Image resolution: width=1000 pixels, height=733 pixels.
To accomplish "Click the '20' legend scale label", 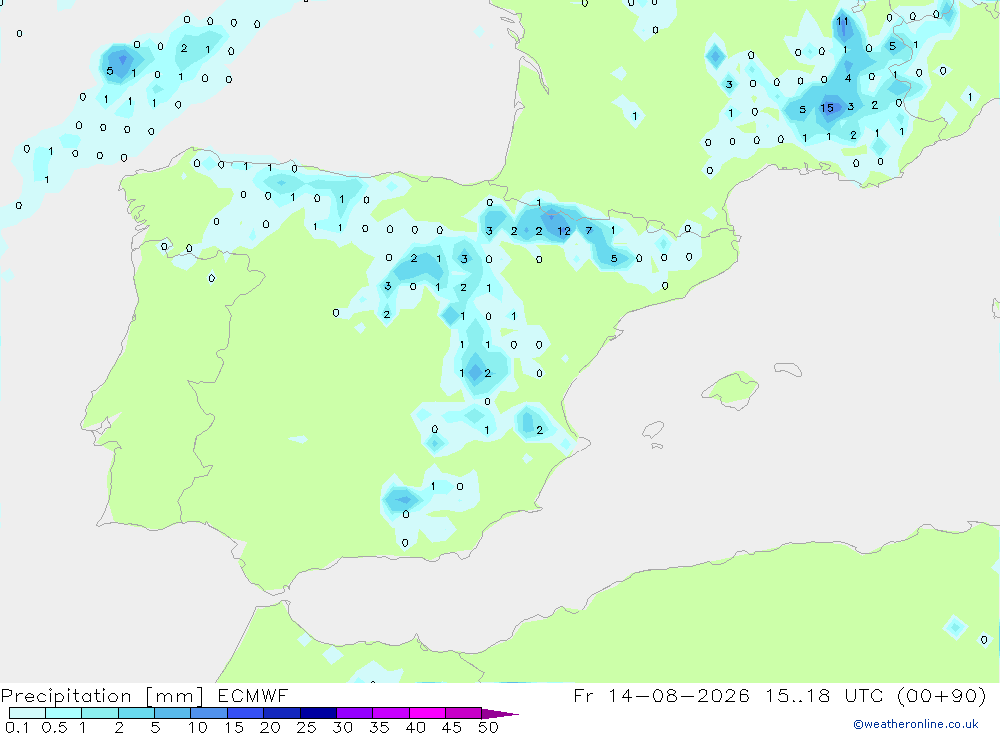I will (270, 727).
